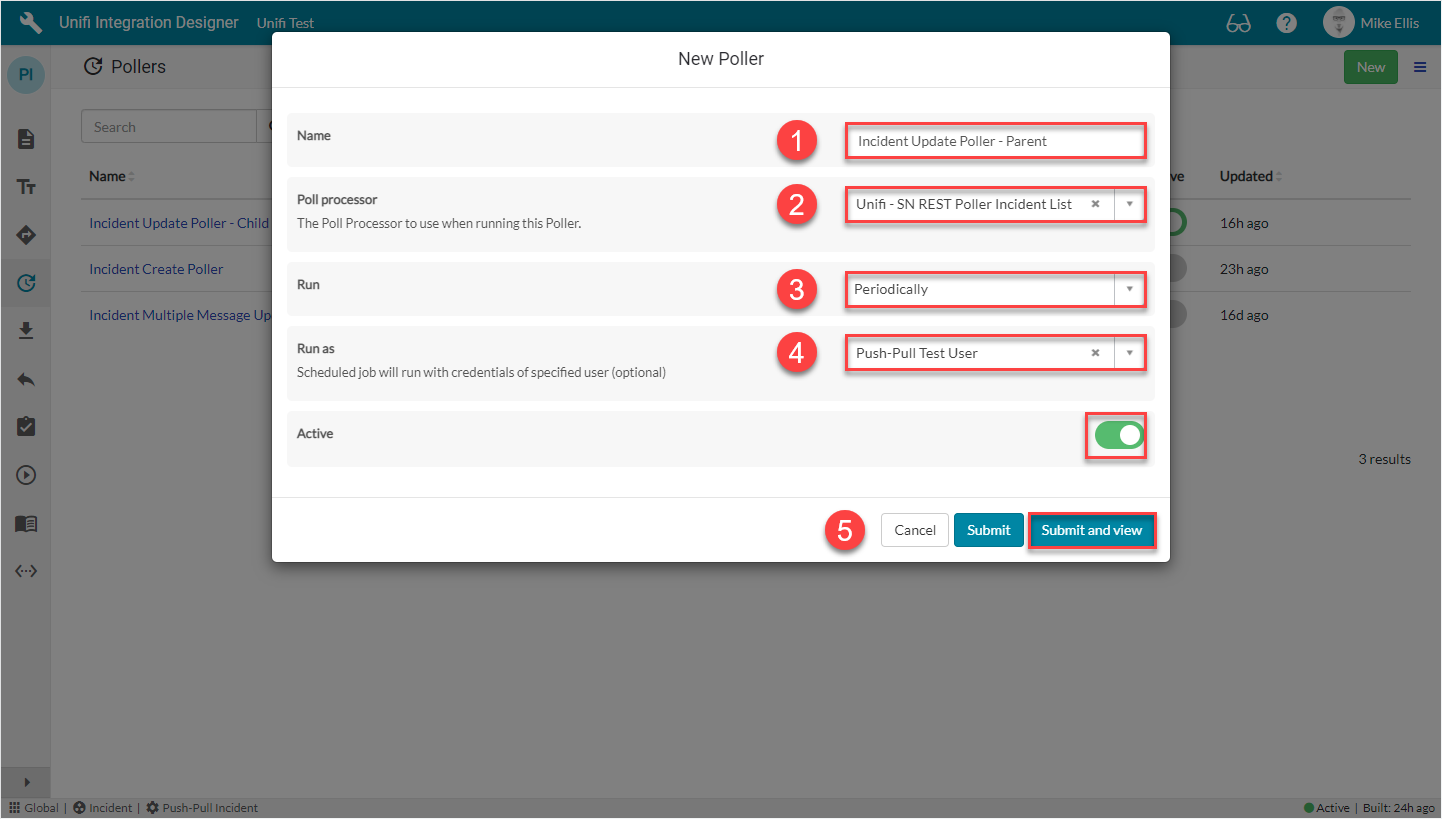Image resolution: width=1442 pixels, height=819 pixels.
Task: Open the hamburger menu beside the New button
Action: pos(1419,66)
